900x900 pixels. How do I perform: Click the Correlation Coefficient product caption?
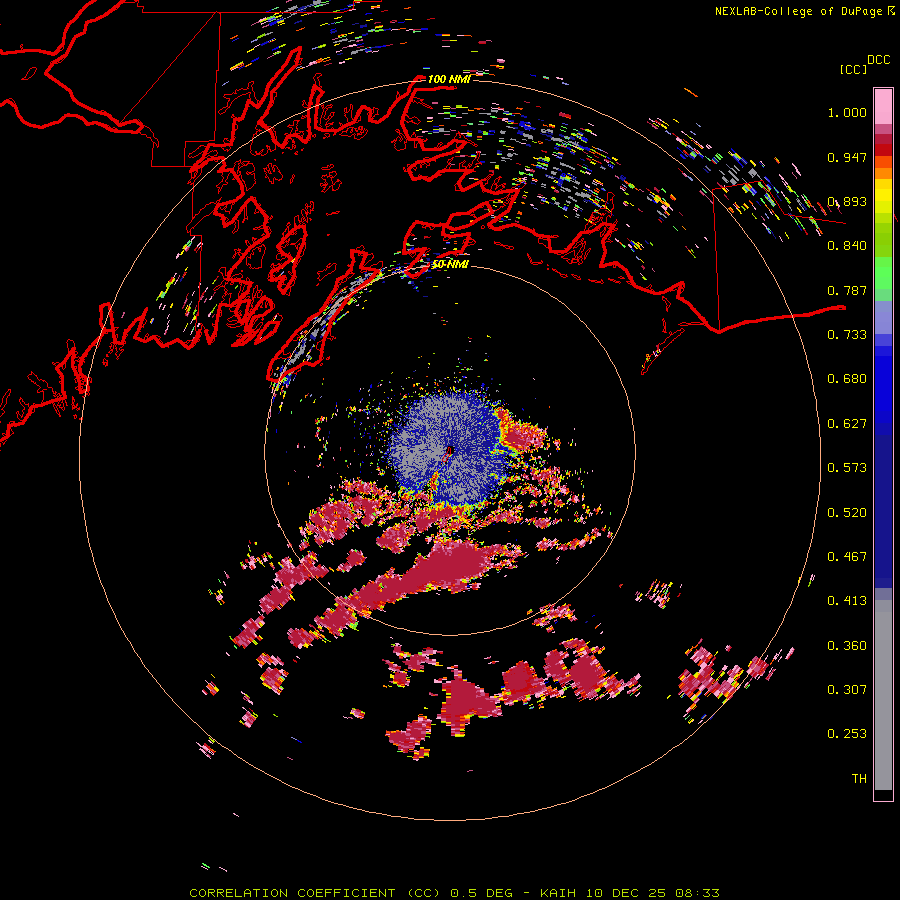(x=454, y=893)
